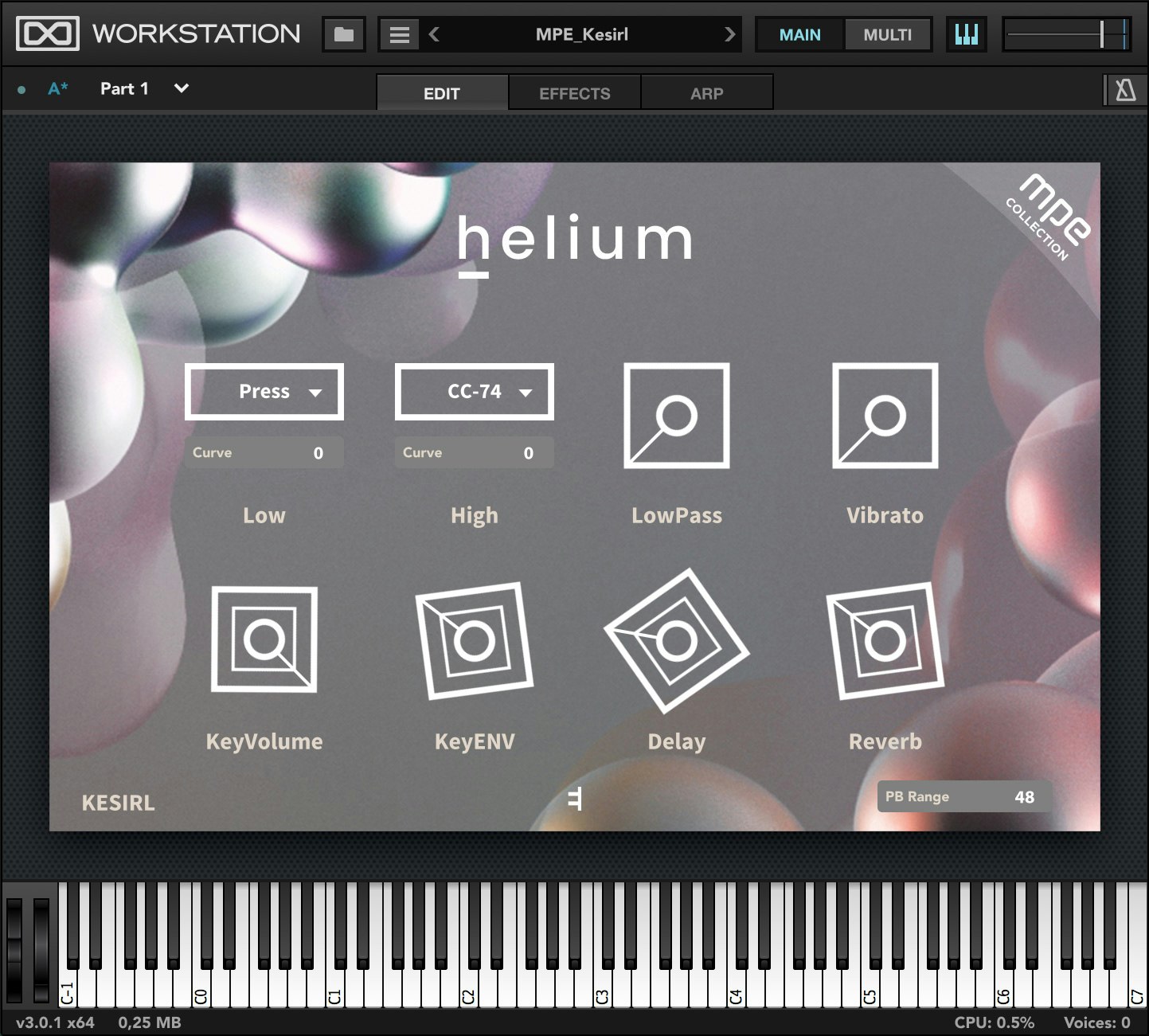The image size is (1149, 1036).
Task: Go to next preset arrow
Action: 729,34
